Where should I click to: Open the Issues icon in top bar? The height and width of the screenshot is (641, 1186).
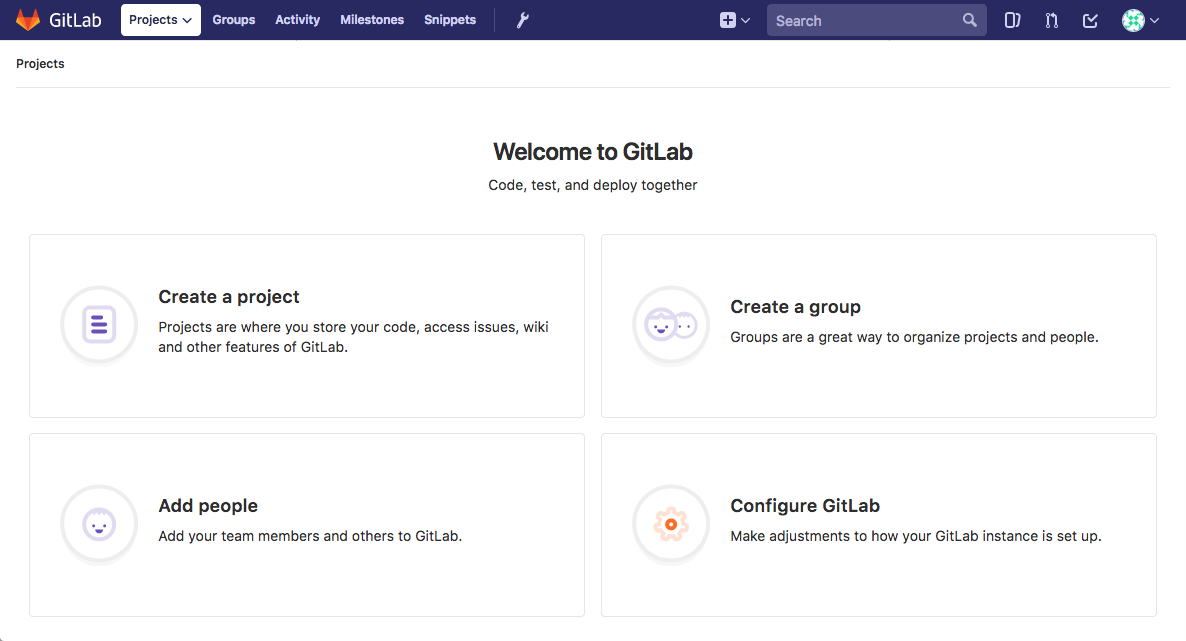tap(1012, 20)
